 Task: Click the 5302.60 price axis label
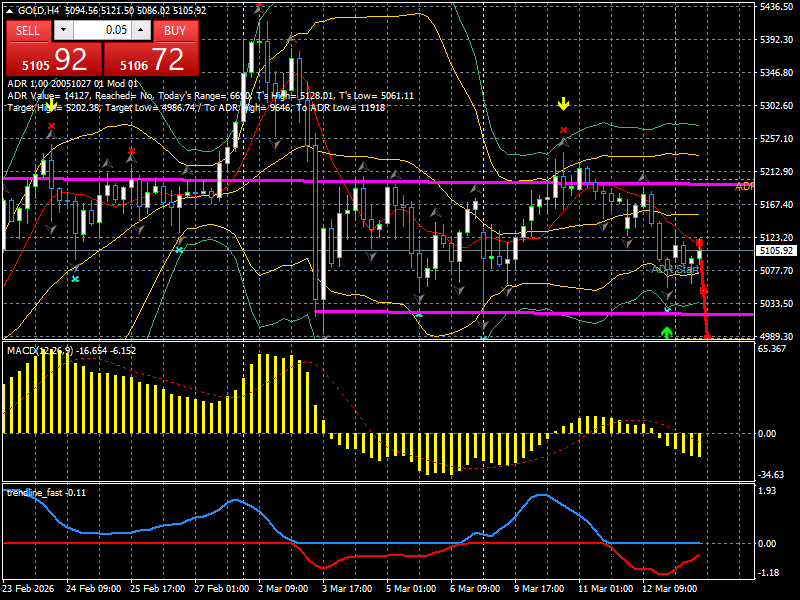click(776, 106)
